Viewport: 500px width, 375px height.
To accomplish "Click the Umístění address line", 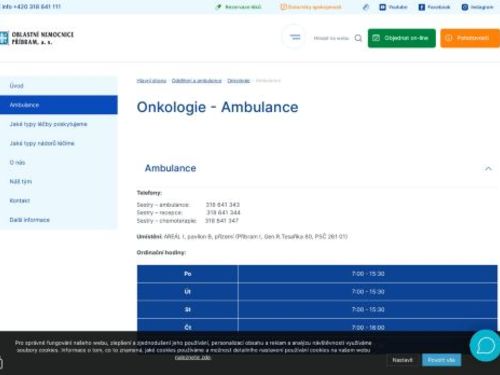I will click(x=242, y=237).
